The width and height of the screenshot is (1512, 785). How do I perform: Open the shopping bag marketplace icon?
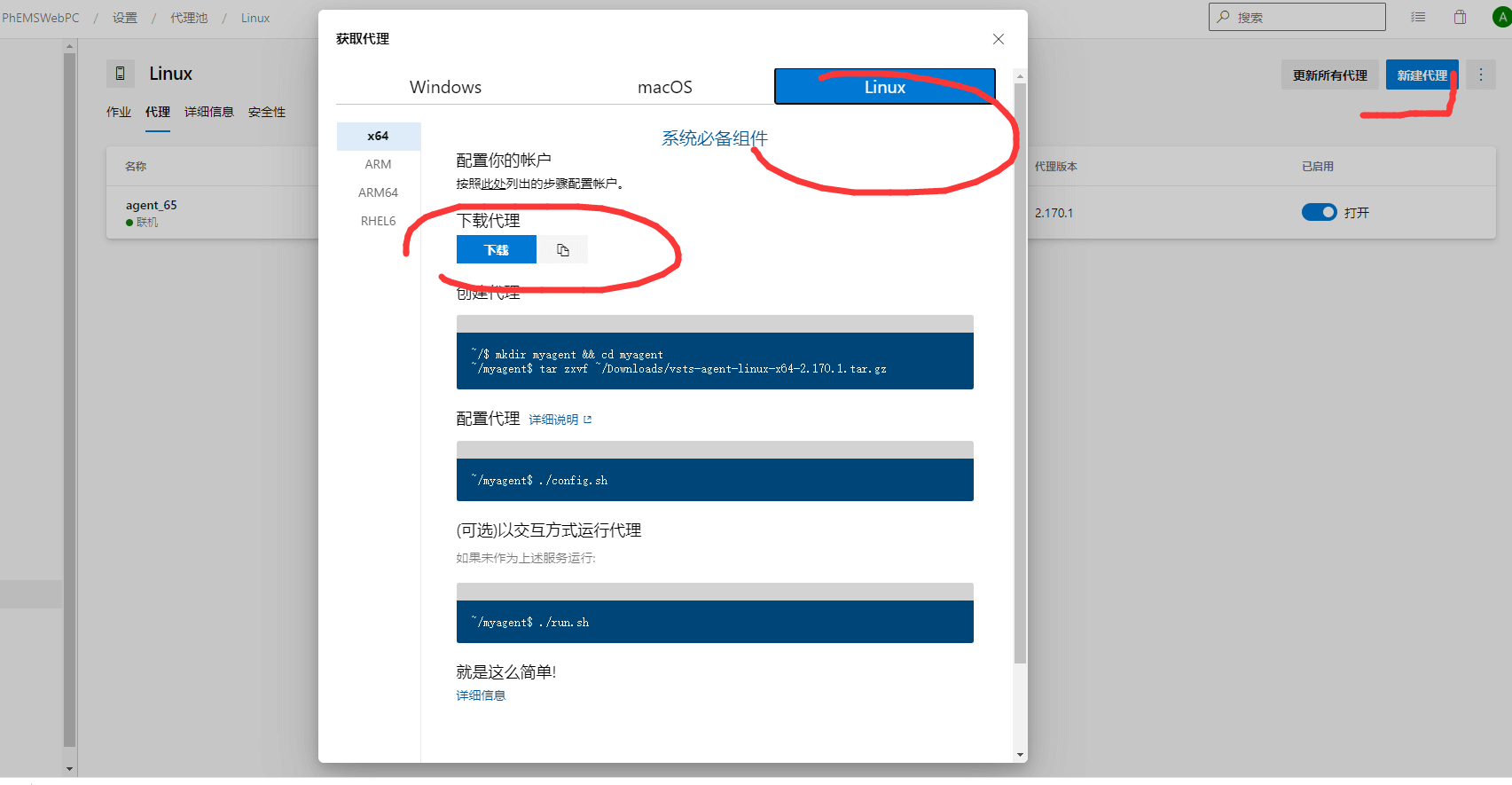click(x=1460, y=17)
